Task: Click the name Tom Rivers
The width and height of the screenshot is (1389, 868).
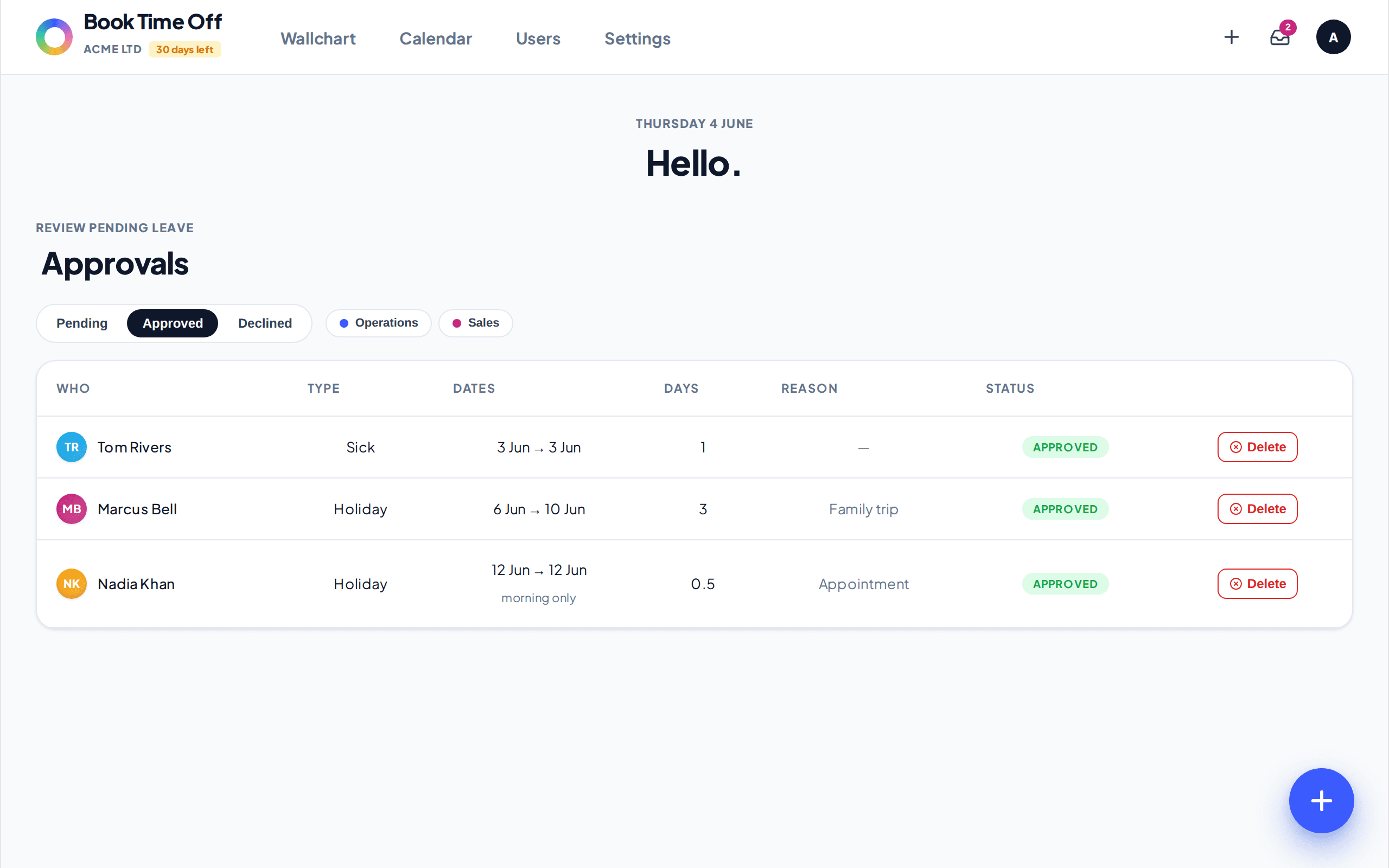Action: tap(135, 447)
